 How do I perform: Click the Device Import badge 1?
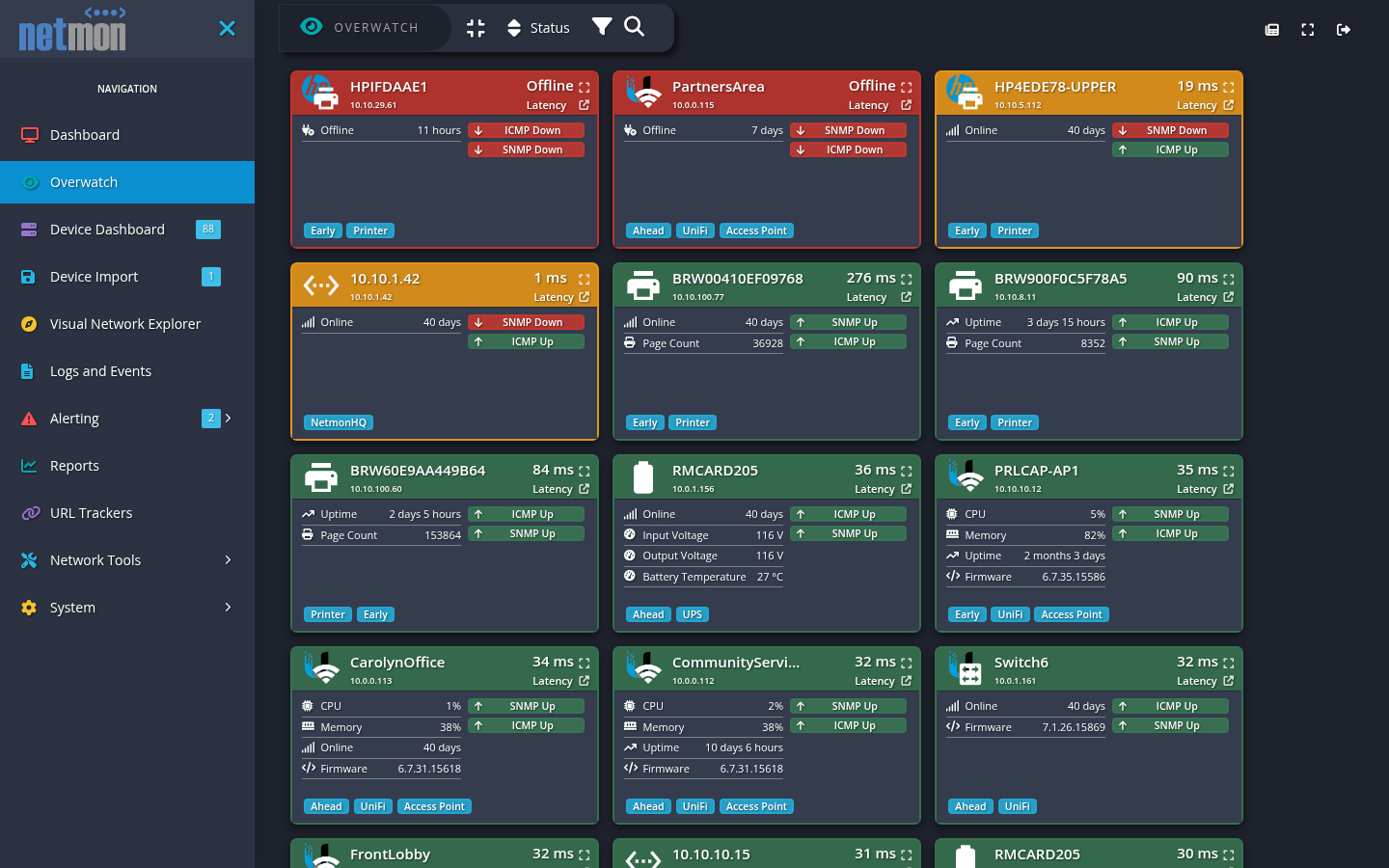(211, 277)
